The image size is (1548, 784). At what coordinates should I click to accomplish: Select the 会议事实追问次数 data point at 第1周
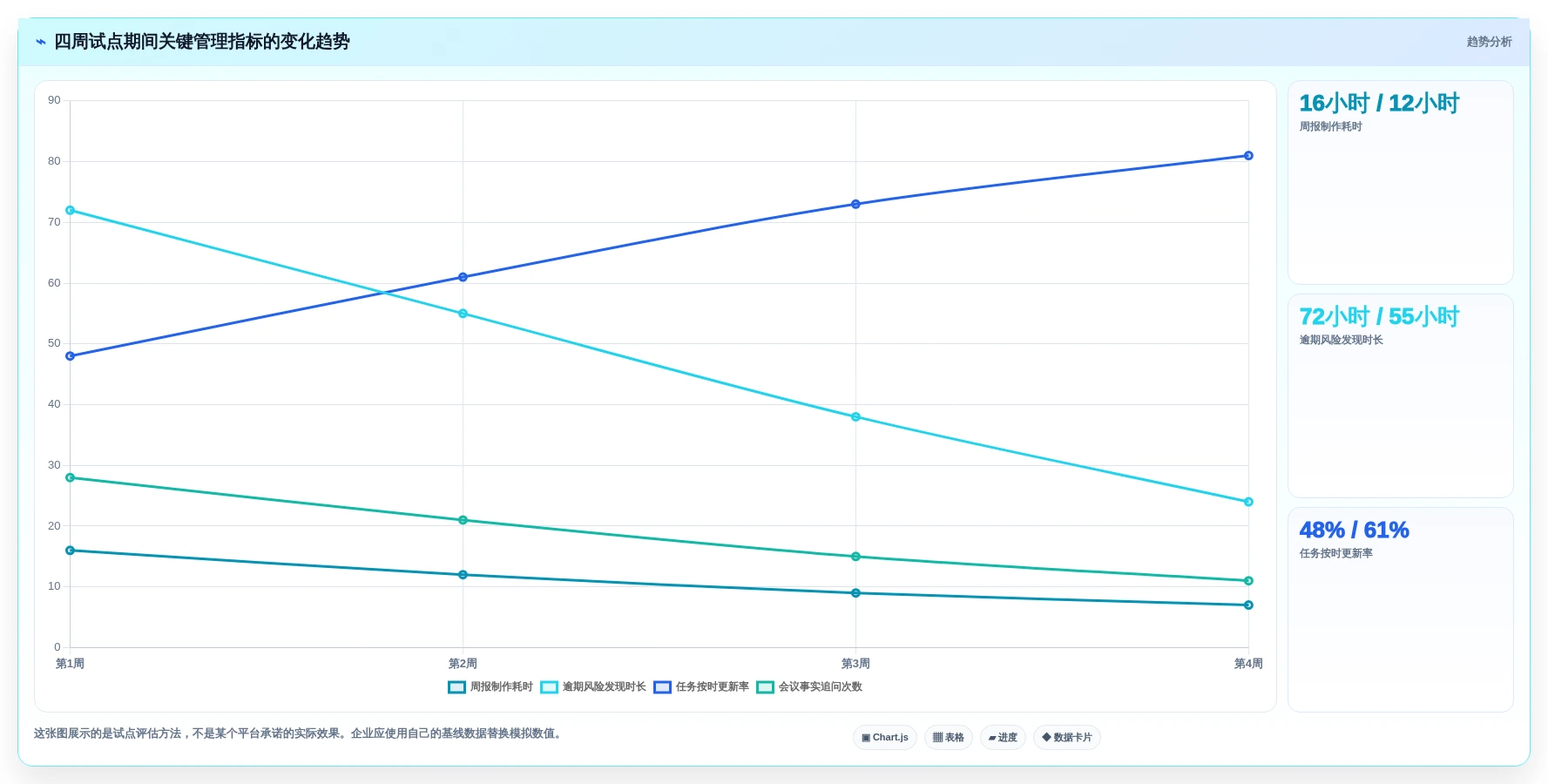click(71, 477)
